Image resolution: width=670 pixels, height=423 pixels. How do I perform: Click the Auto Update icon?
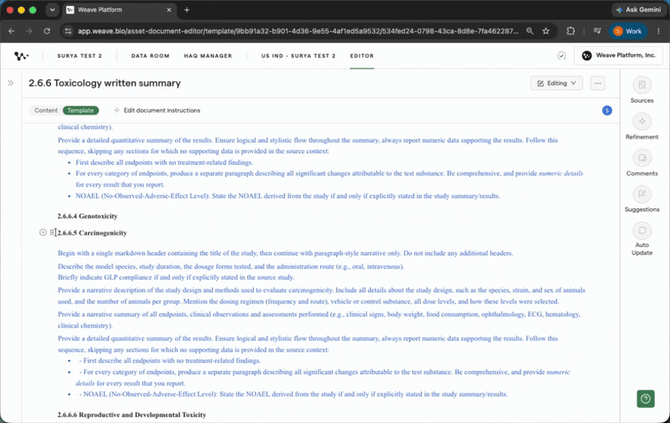tap(642, 231)
